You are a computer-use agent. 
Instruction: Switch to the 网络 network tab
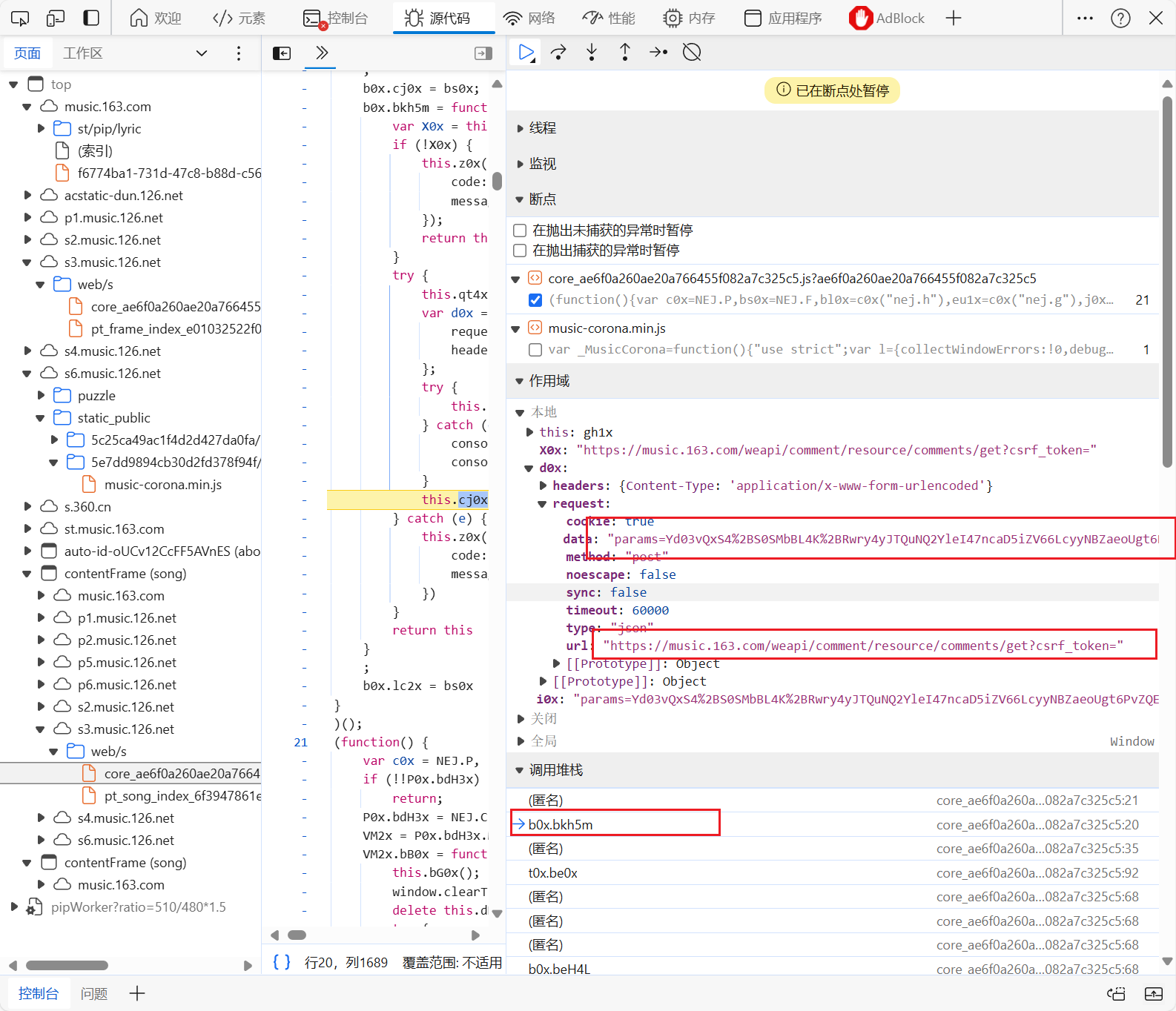(529, 18)
